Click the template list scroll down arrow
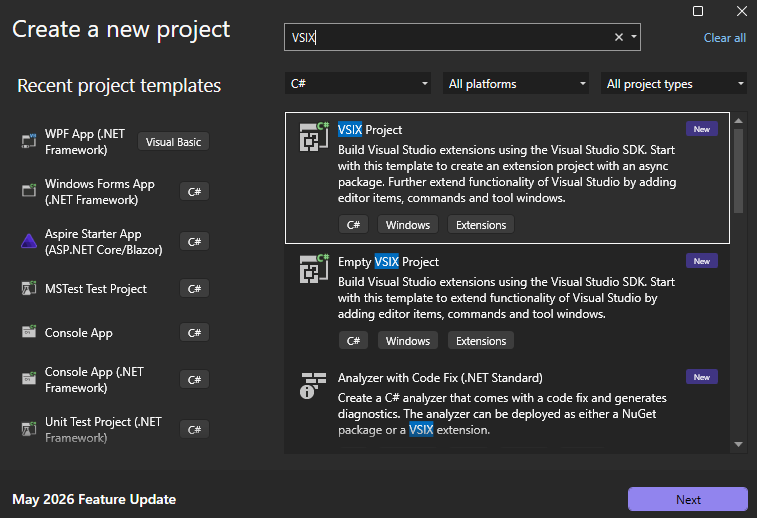This screenshot has height=518, width=757. pos(738,444)
